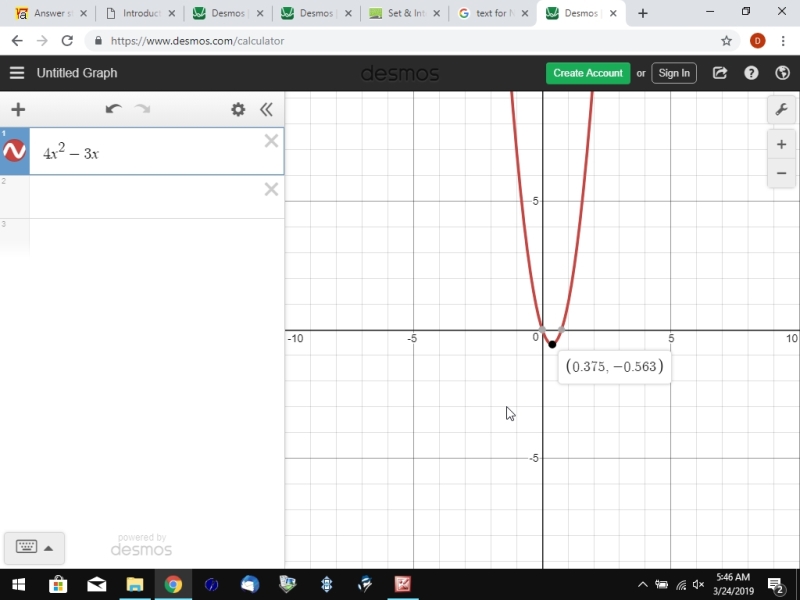Click the muted volume icon in tray

698,585
